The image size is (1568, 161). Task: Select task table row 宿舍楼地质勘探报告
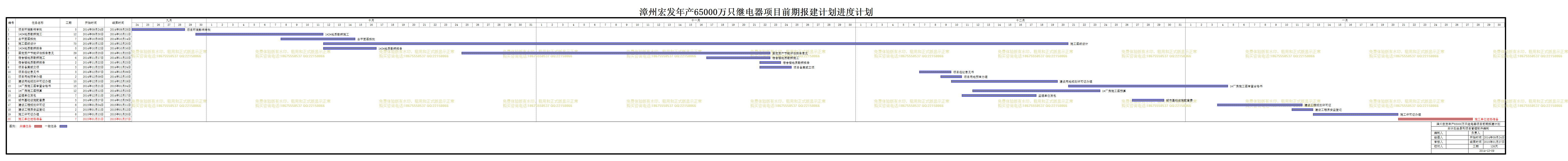[x=69, y=62]
